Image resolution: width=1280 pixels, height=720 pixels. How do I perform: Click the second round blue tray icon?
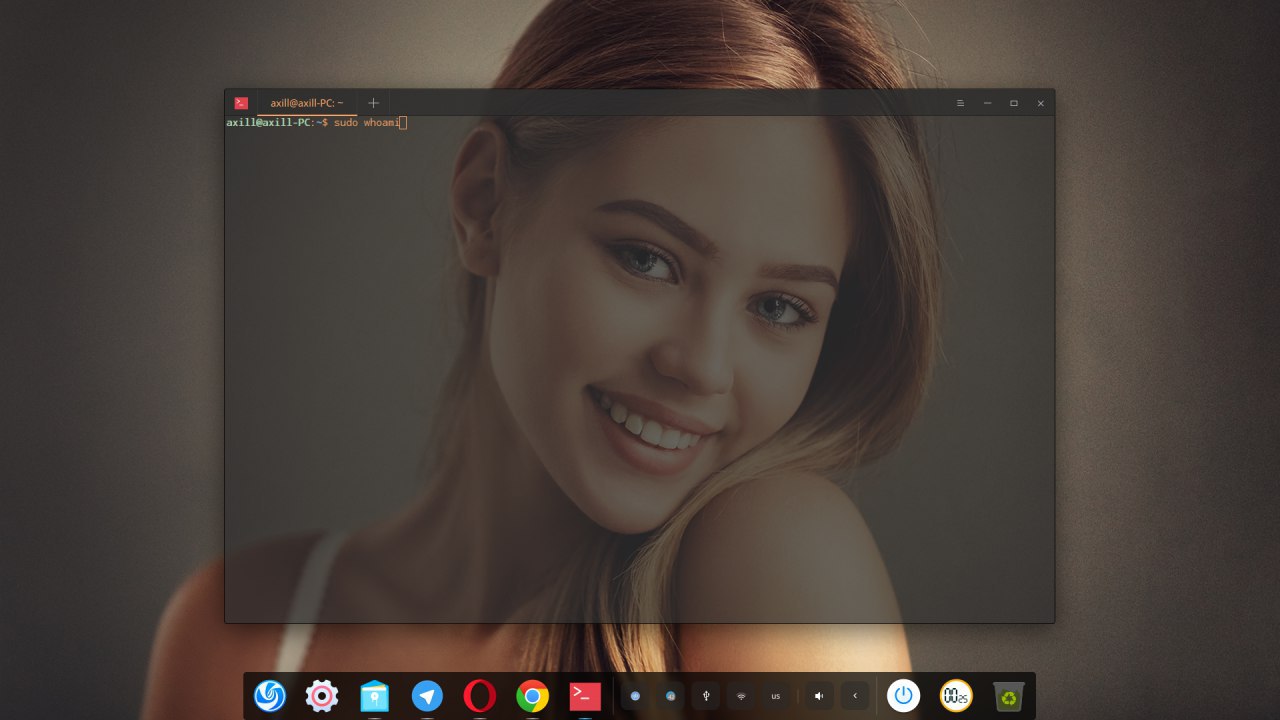point(671,696)
